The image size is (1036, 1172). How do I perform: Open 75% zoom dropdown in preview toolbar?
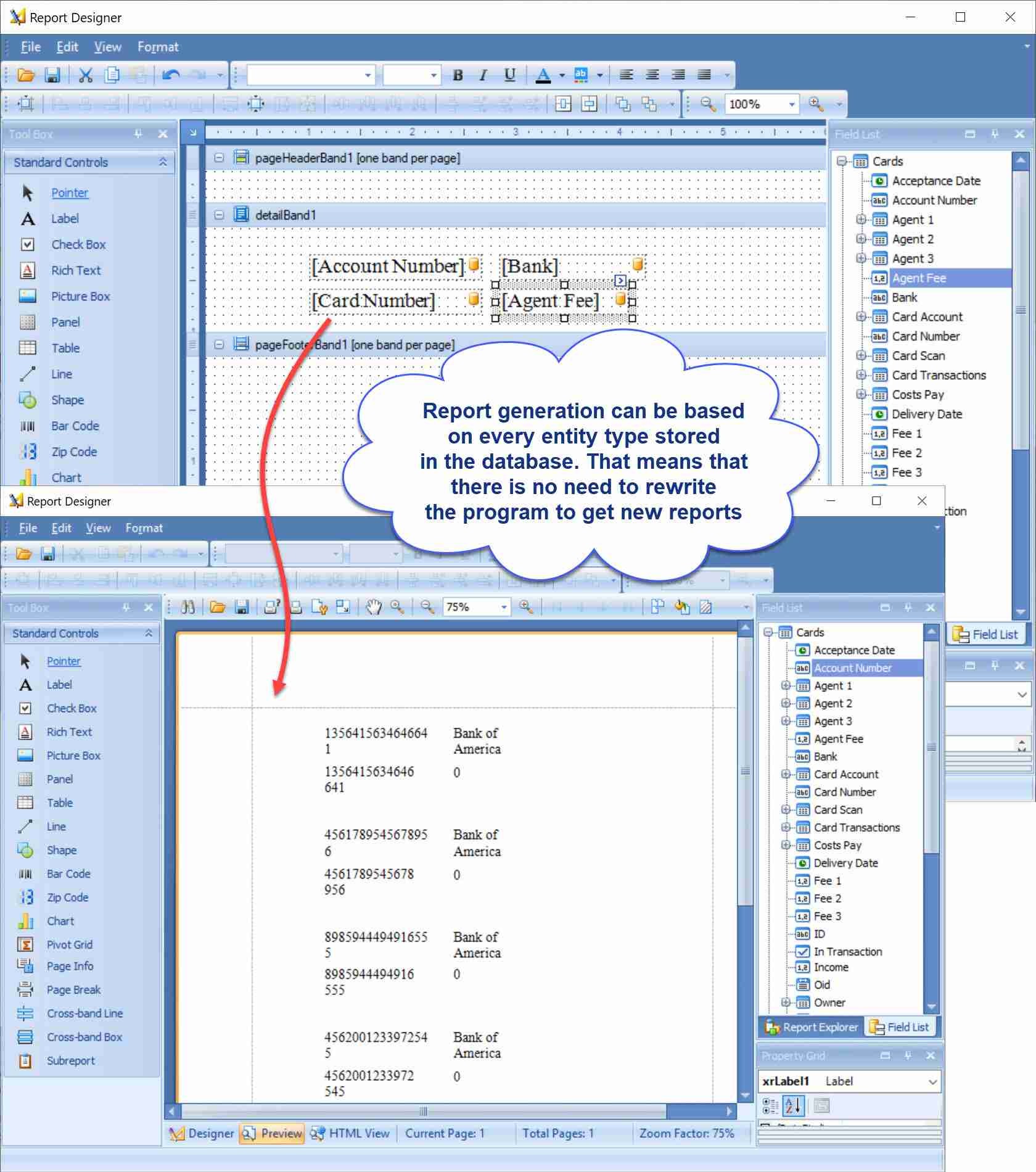[504, 607]
